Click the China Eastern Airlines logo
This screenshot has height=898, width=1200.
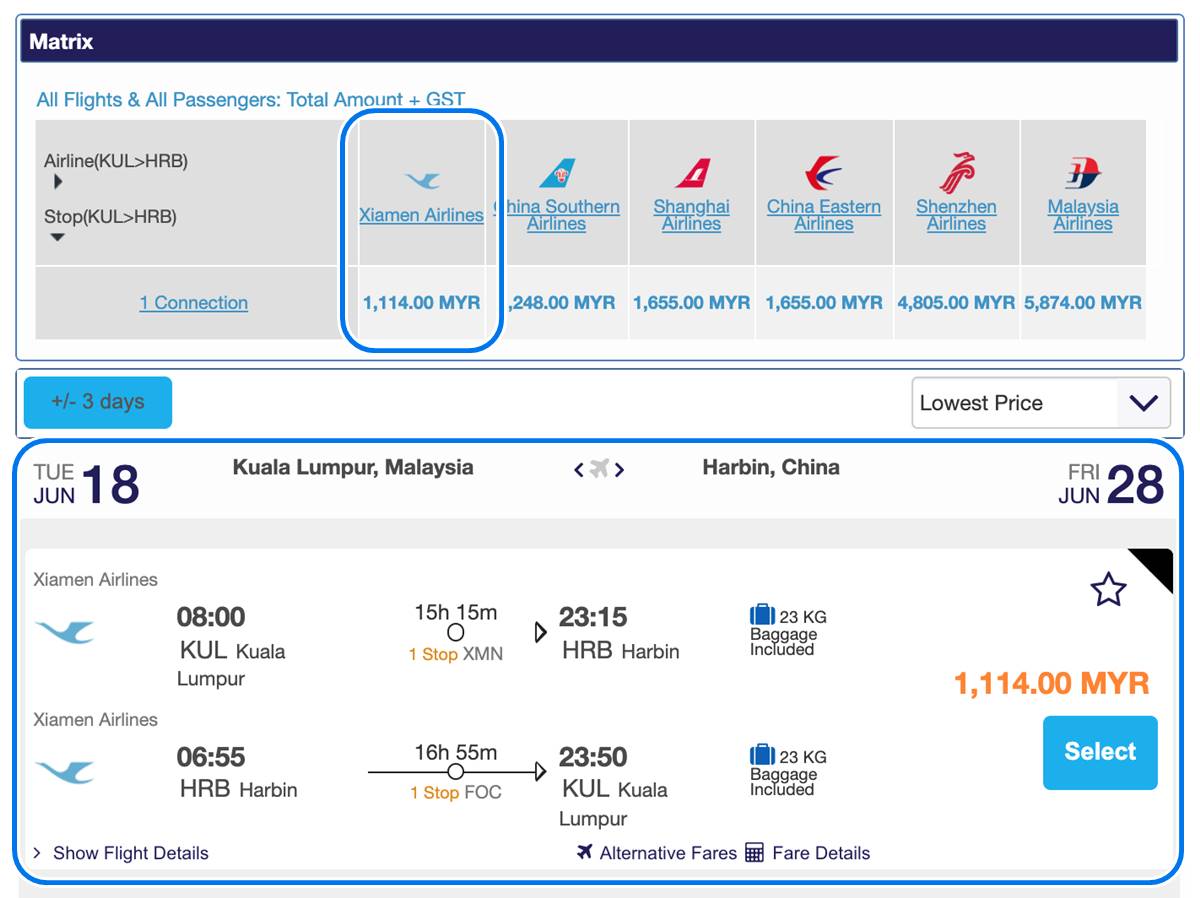823,173
